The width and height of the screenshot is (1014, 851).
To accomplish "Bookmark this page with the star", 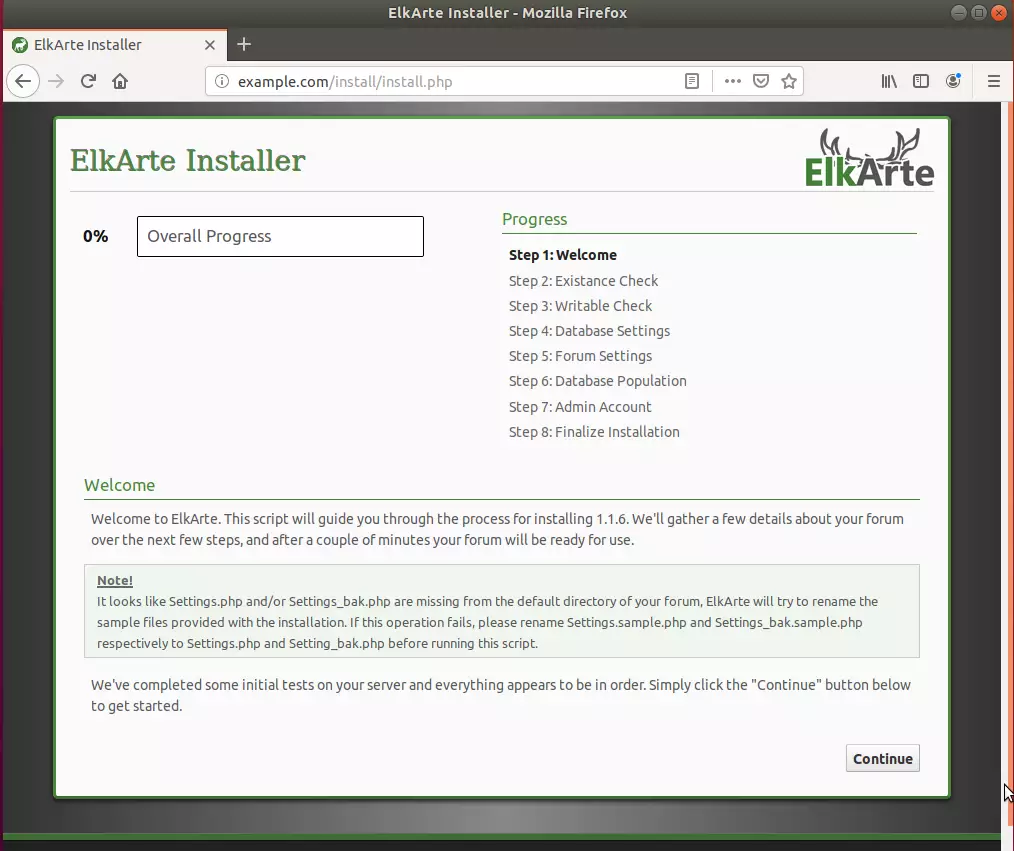I will click(x=789, y=81).
